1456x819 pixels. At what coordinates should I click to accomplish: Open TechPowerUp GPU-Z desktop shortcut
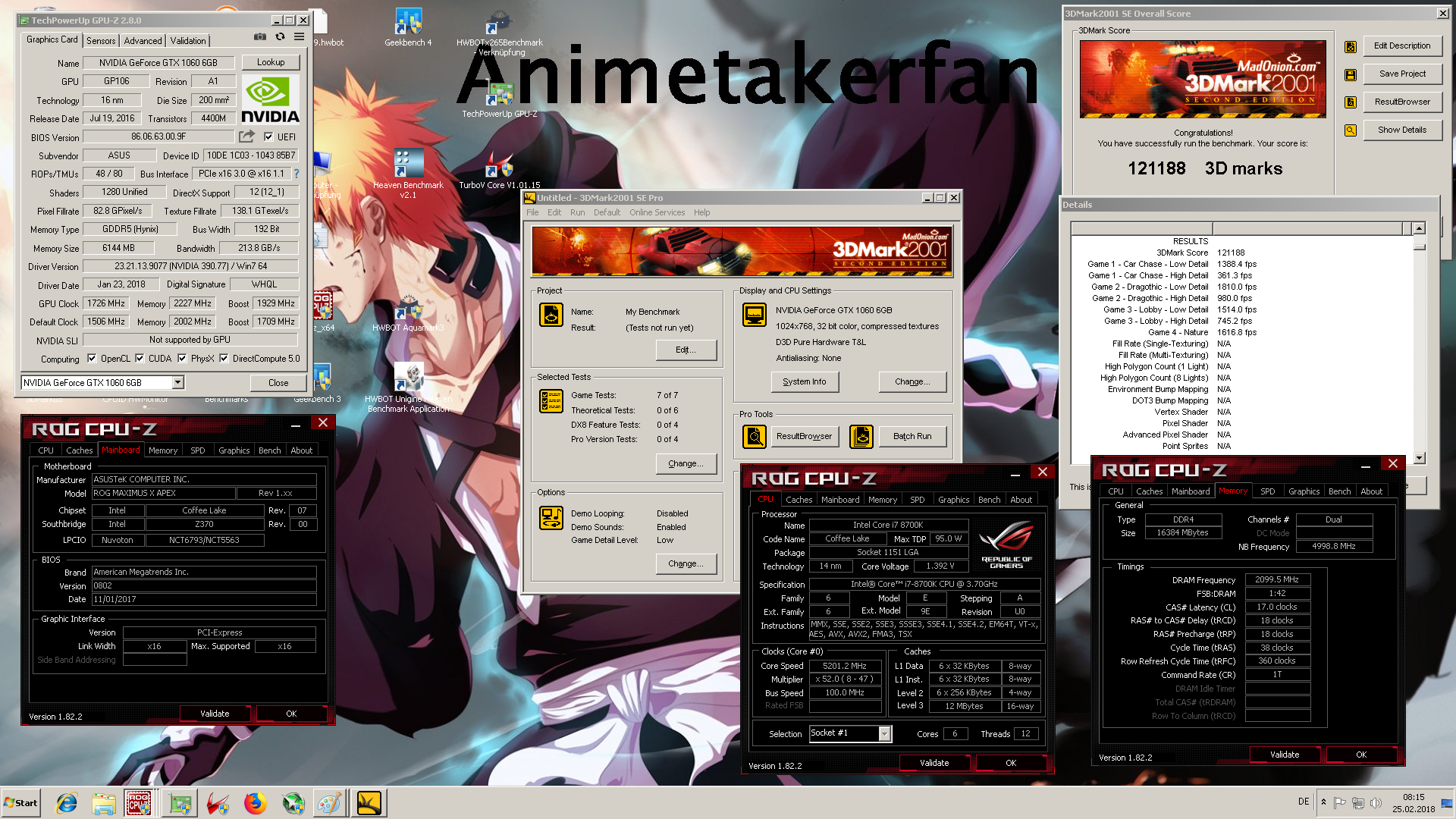tap(500, 99)
